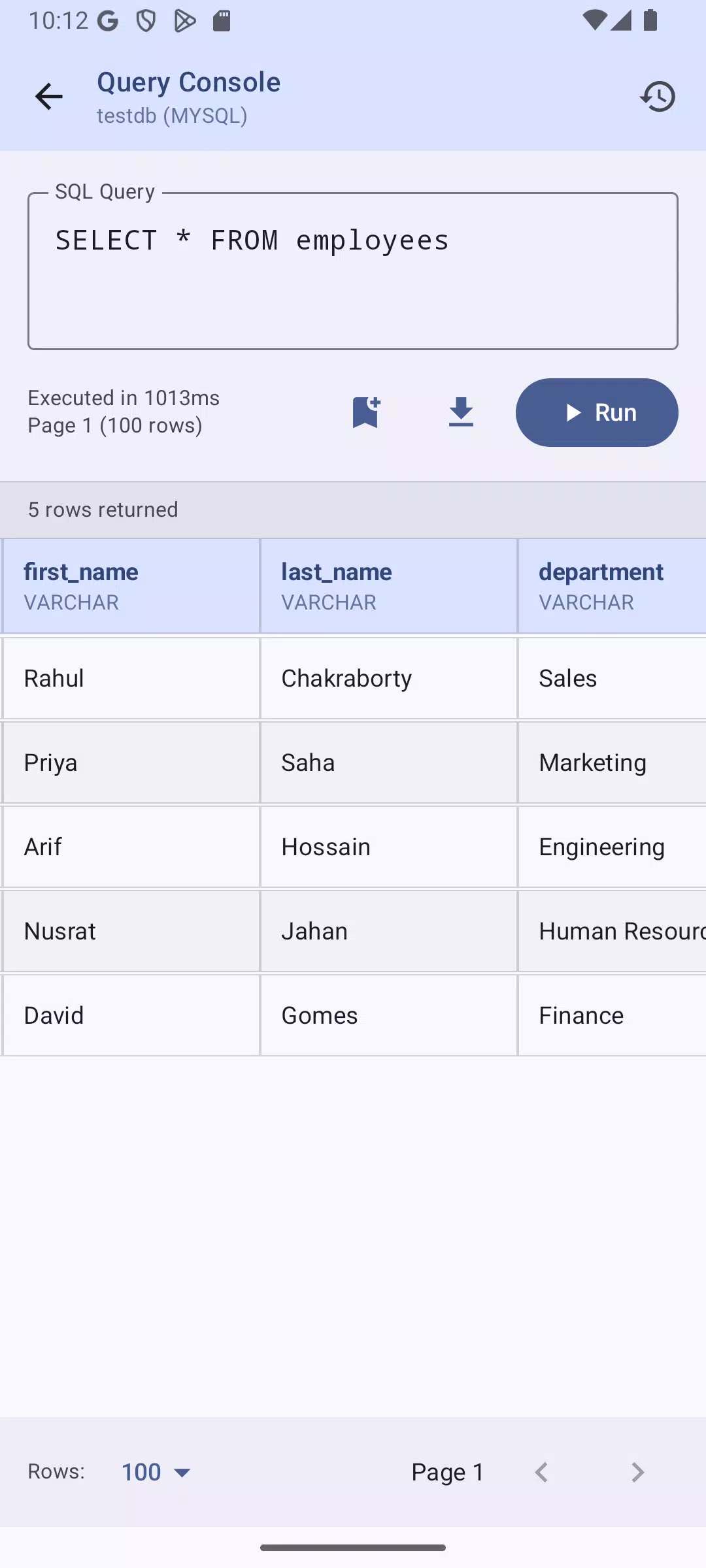
Task: Tap the Wi-Fi status bar icon
Action: coord(594,21)
